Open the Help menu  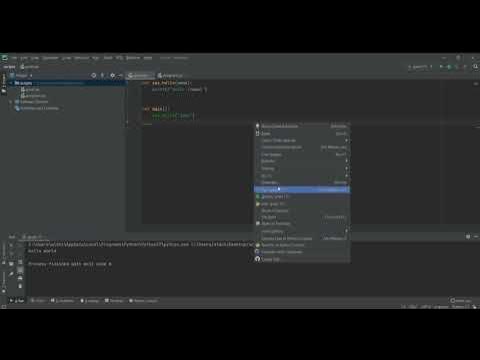[x=148, y=58]
